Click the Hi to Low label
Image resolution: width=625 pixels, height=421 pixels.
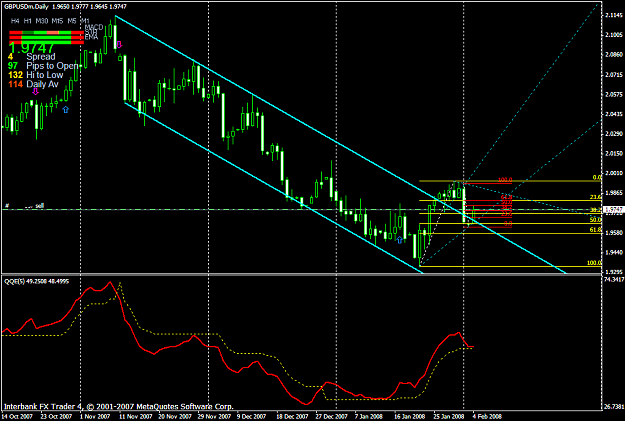pos(45,75)
